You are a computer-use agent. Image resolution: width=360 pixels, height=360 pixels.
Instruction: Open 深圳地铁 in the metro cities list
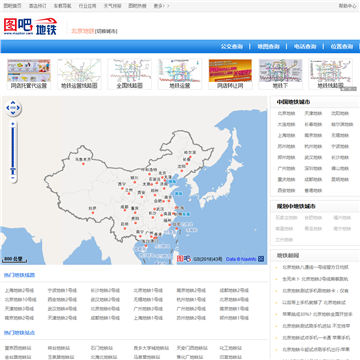pyautogui.click(x=313, y=168)
